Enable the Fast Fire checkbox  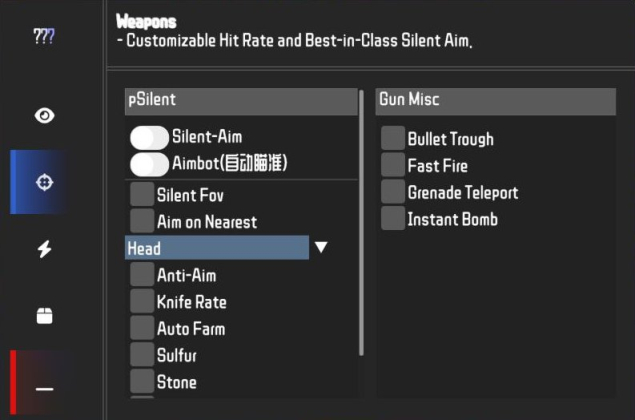(393, 165)
